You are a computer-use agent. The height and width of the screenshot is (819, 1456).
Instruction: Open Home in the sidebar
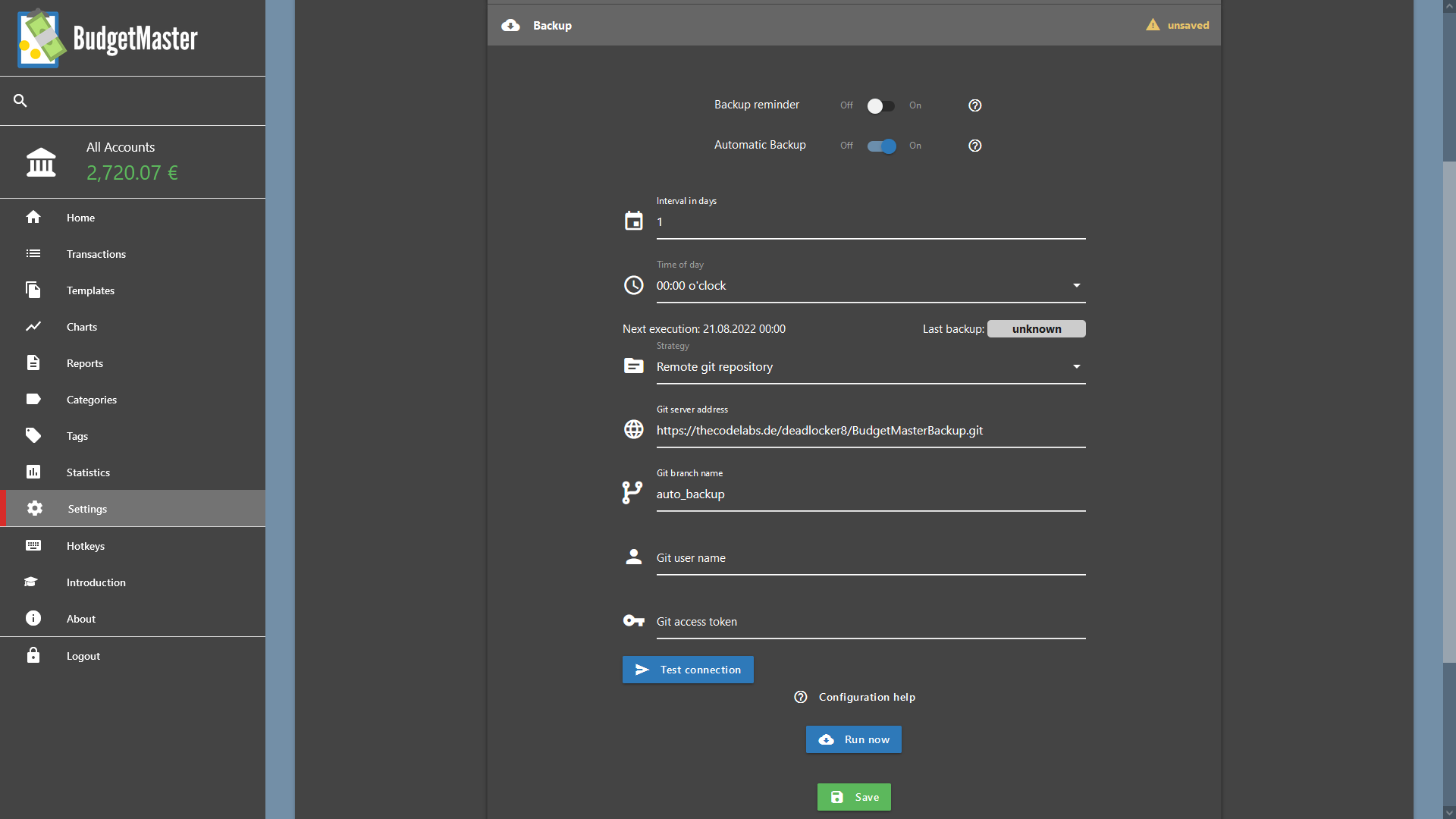[x=133, y=217]
